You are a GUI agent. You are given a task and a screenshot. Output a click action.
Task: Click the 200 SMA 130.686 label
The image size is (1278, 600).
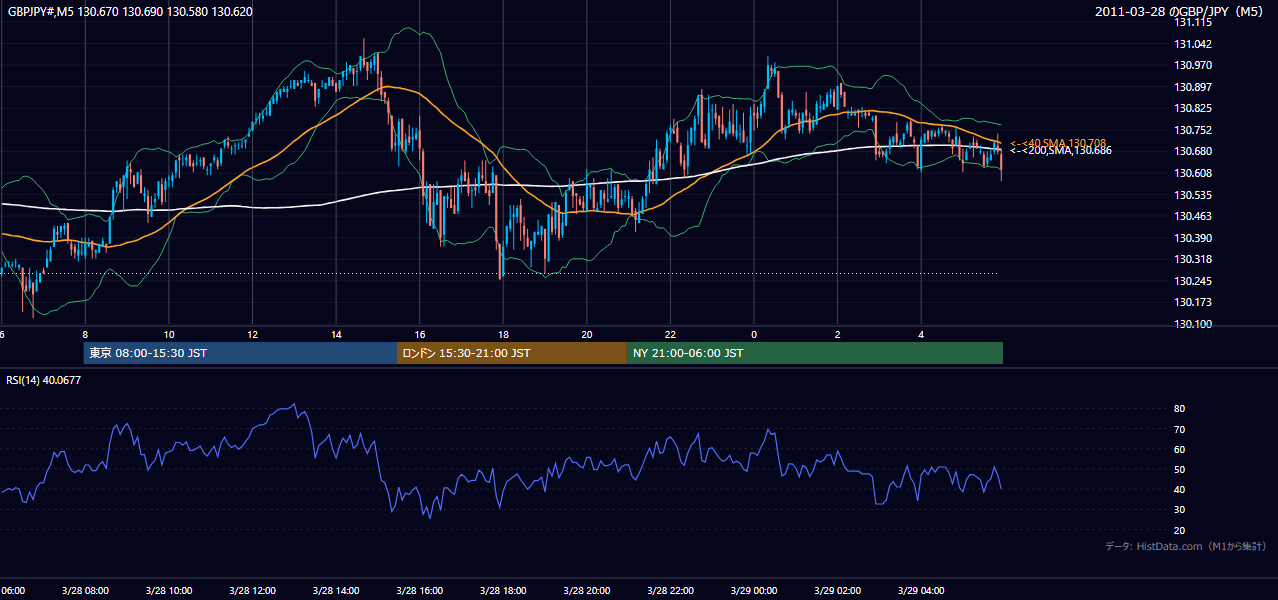1060,151
